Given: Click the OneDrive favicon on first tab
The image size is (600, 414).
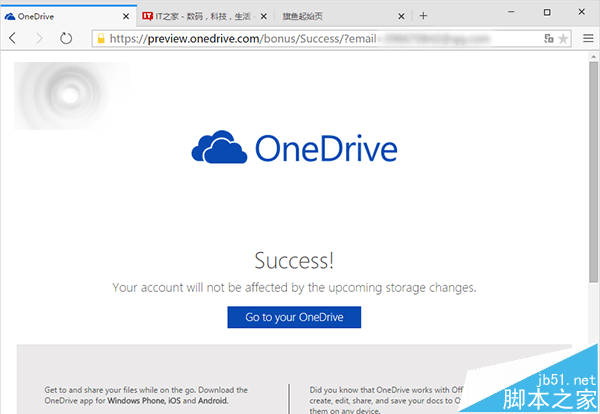Looking at the screenshot, I should 10,16.
